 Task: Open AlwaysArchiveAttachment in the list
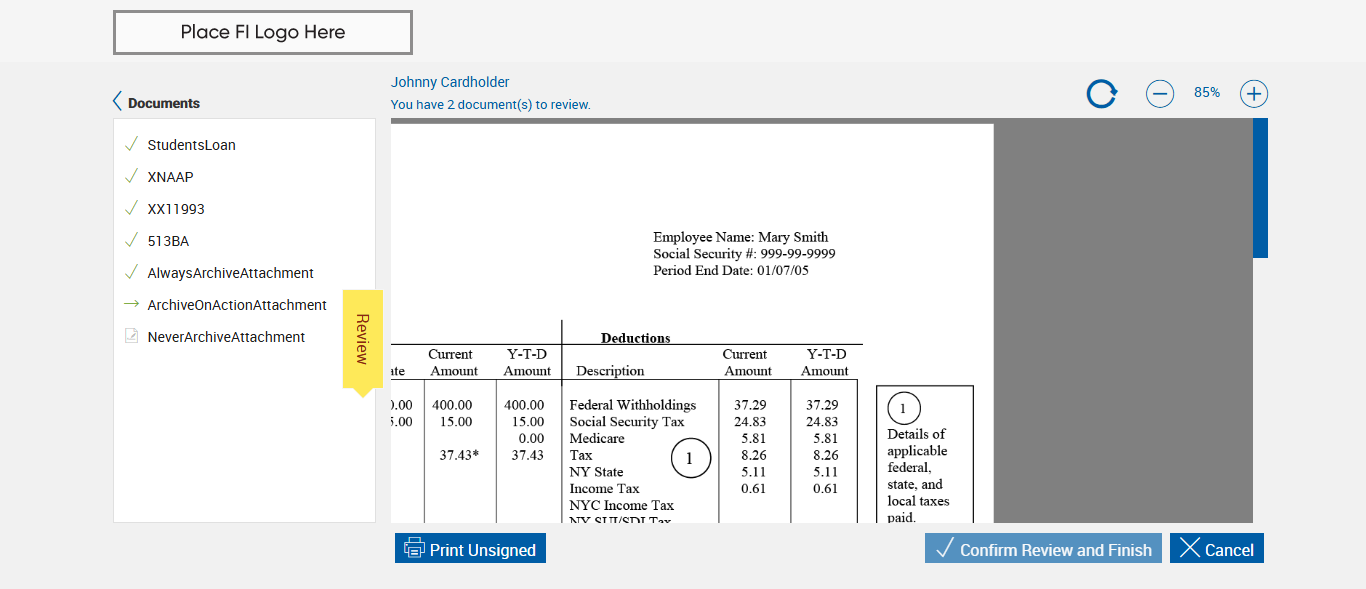(231, 273)
